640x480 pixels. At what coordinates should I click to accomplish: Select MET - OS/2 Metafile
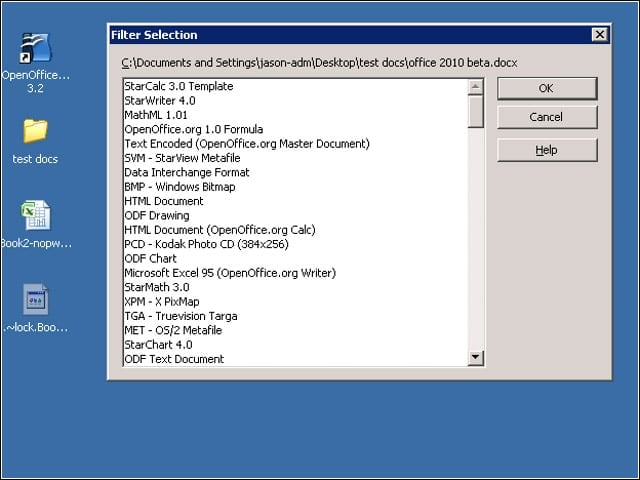[x=296, y=330]
